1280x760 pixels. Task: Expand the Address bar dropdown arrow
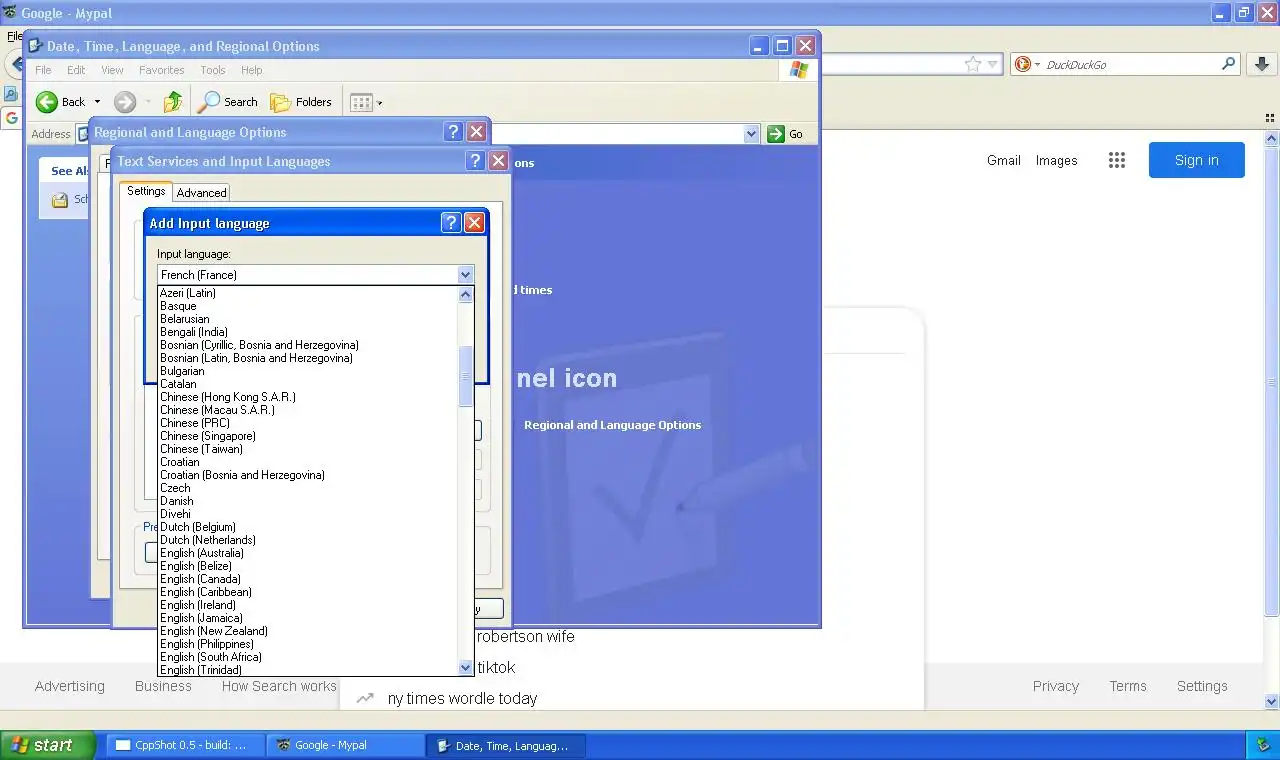[752, 134]
